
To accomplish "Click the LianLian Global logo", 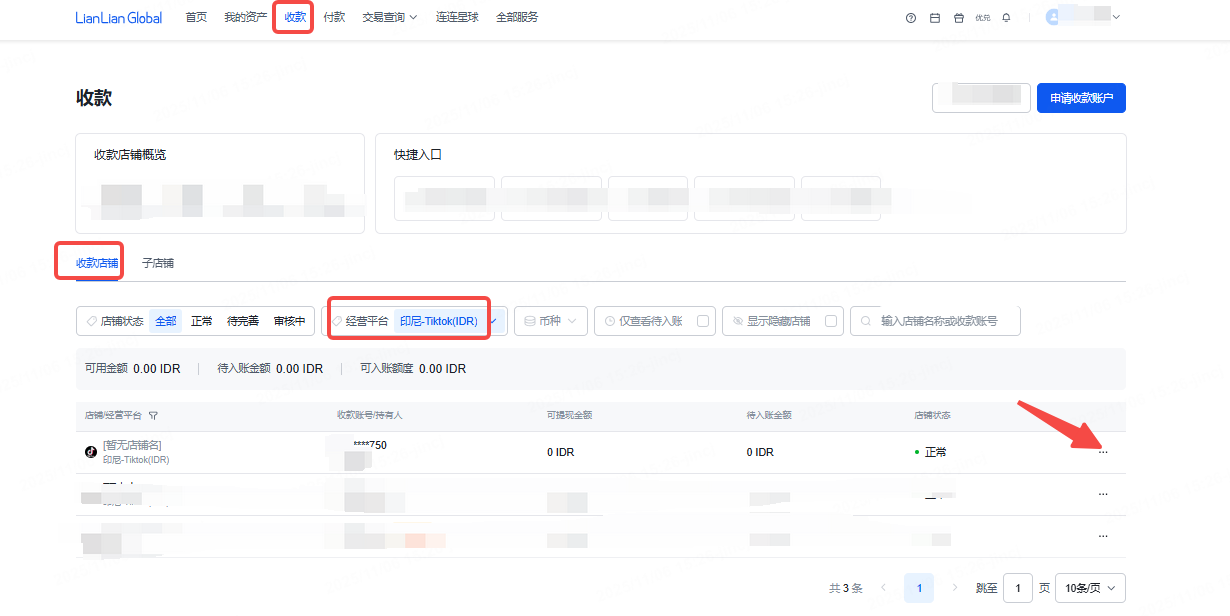I will 118,17.
